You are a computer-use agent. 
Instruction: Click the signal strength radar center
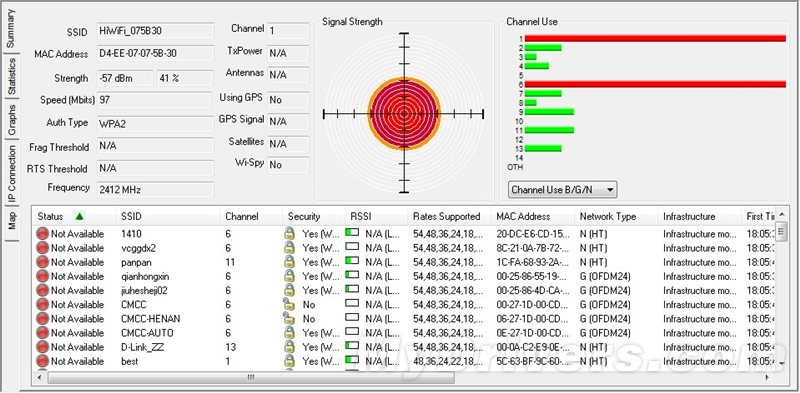404,114
